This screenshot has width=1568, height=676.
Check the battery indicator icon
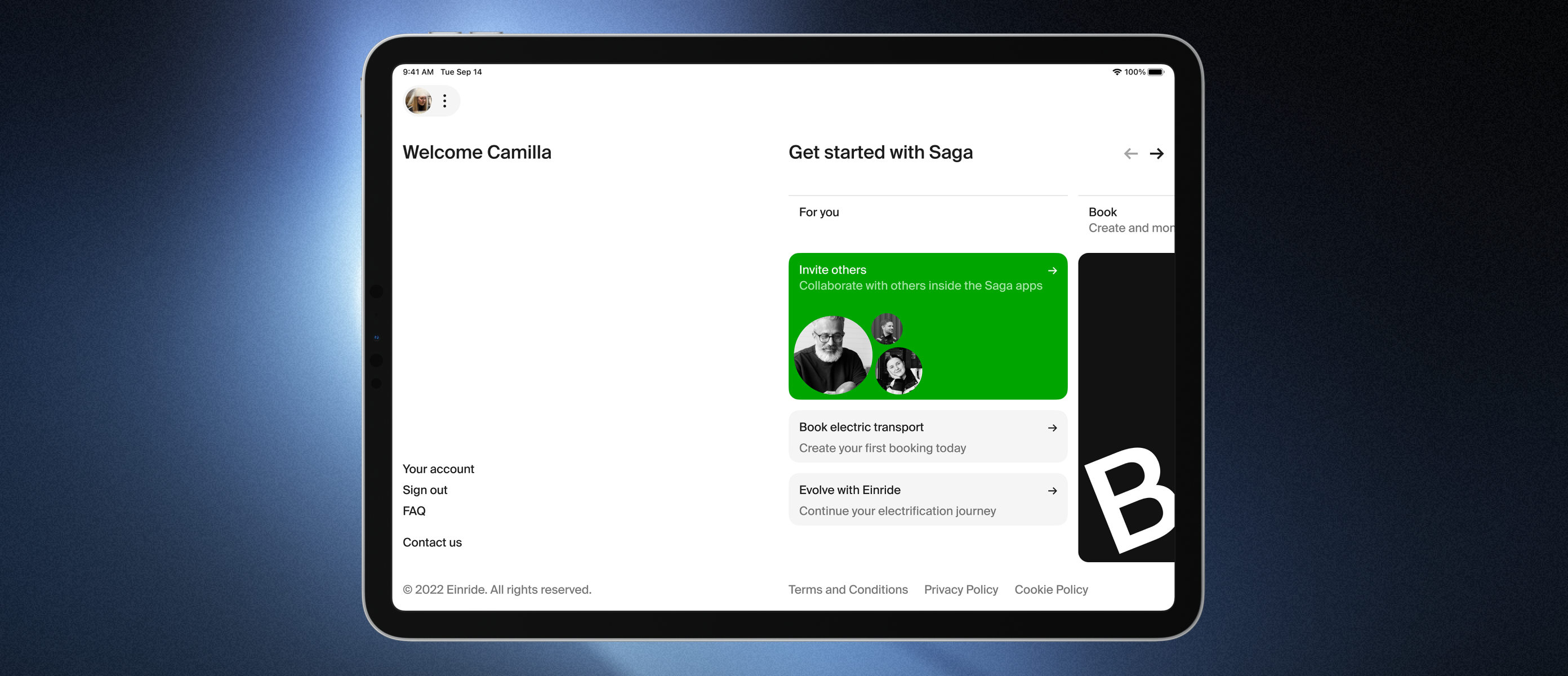click(x=1156, y=72)
